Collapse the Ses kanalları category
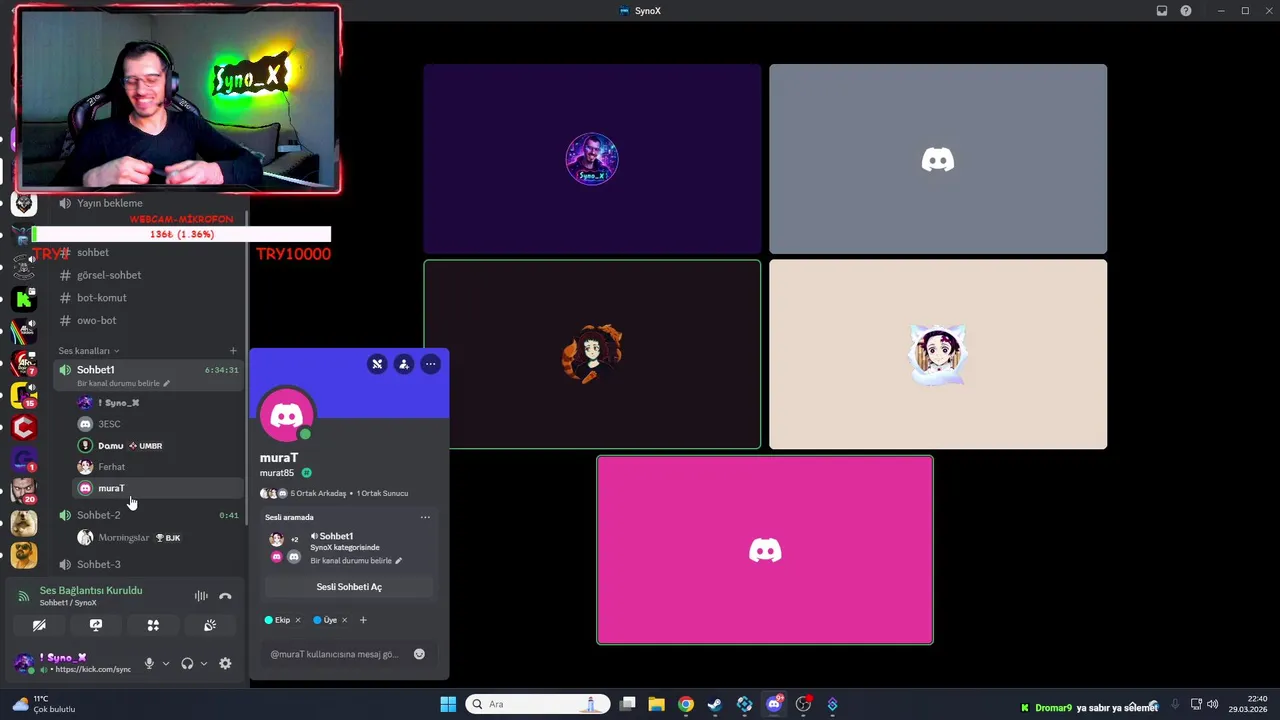1280x720 pixels. (x=88, y=351)
